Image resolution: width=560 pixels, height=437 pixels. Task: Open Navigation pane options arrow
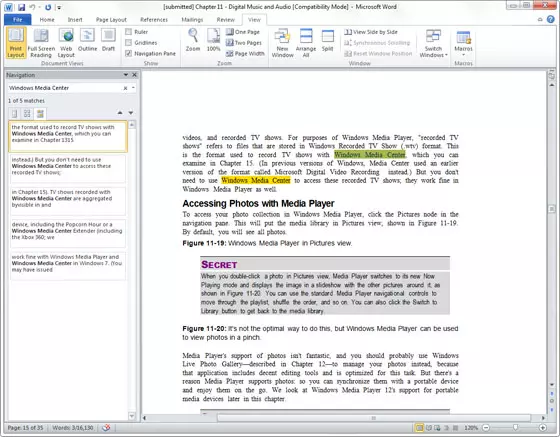pos(126,75)
